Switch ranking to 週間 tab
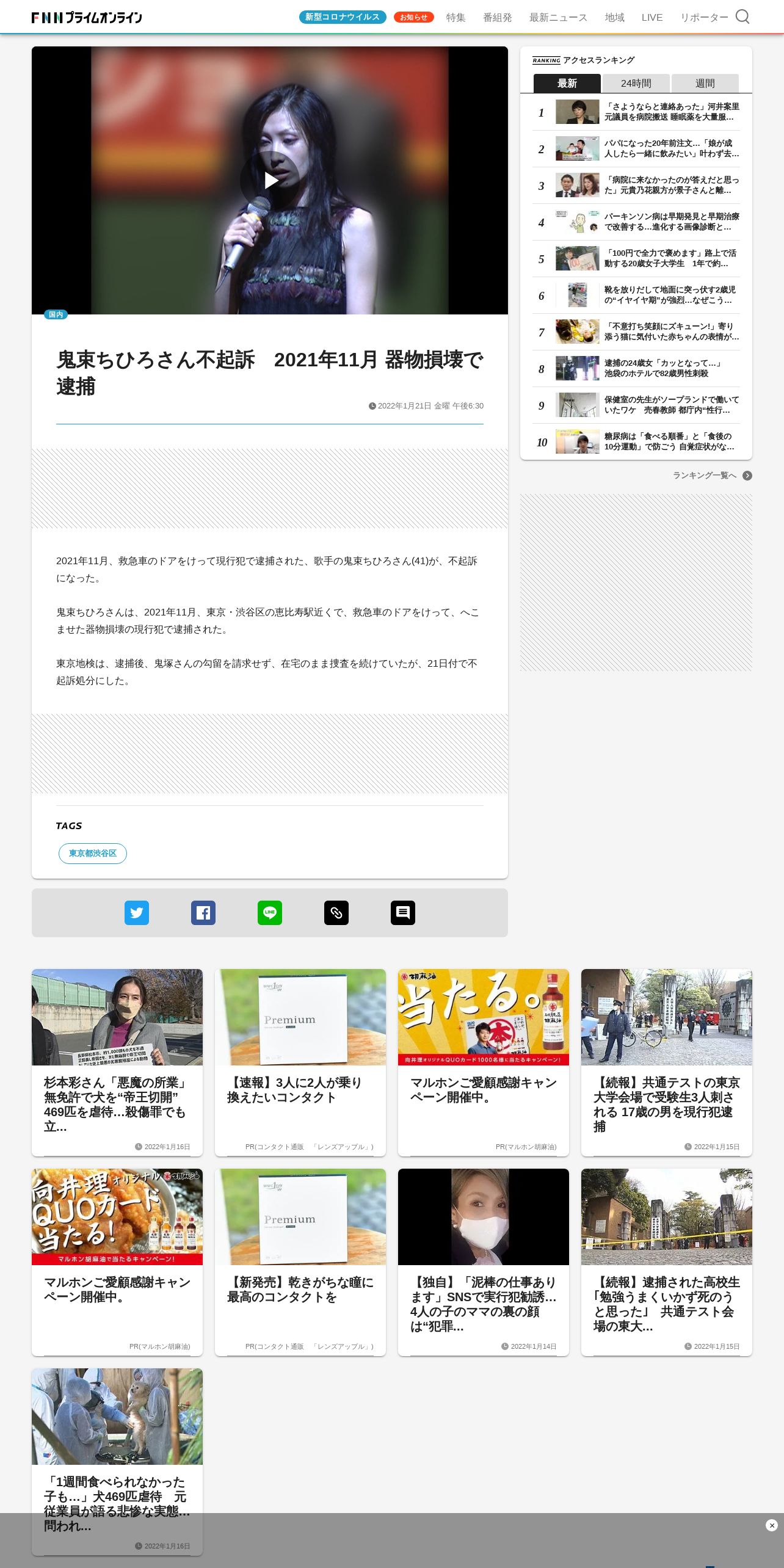The width and height of the screenshot is (784, 1568). point(705,83)
